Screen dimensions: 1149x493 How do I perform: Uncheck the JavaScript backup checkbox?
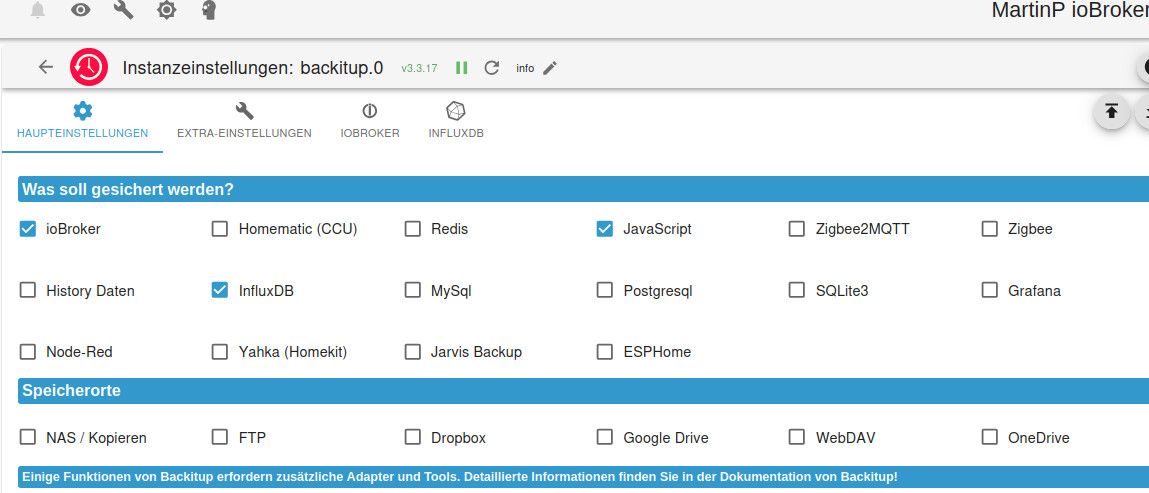tap(605, 229)
